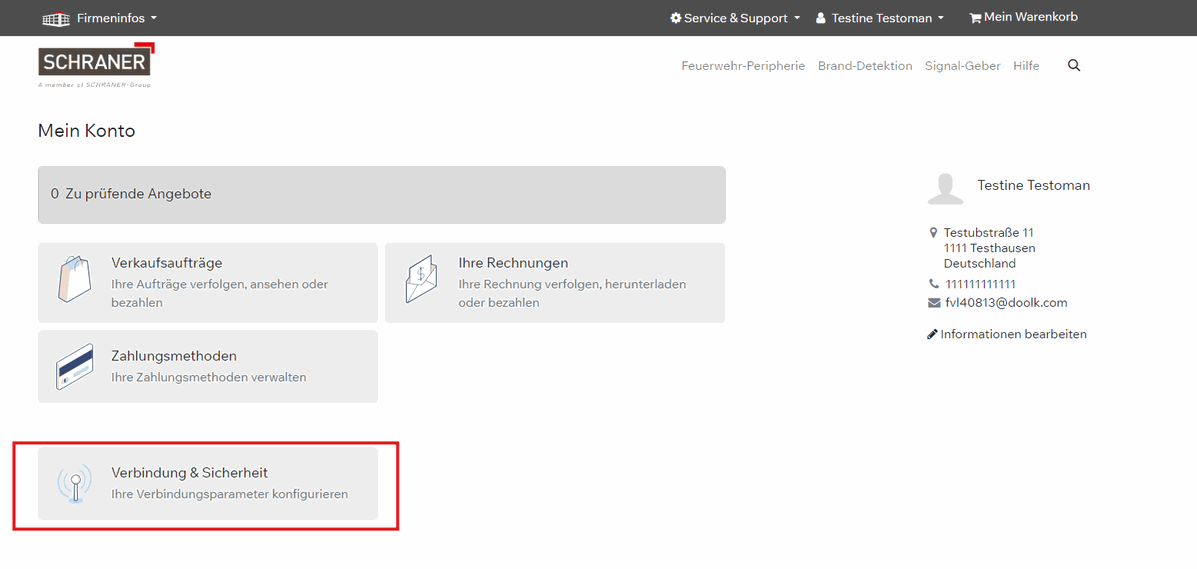Screen dimensions: 1197x569
Task: Open the Feuerwehr-Peripherie menu
Action: pos(743,66)
